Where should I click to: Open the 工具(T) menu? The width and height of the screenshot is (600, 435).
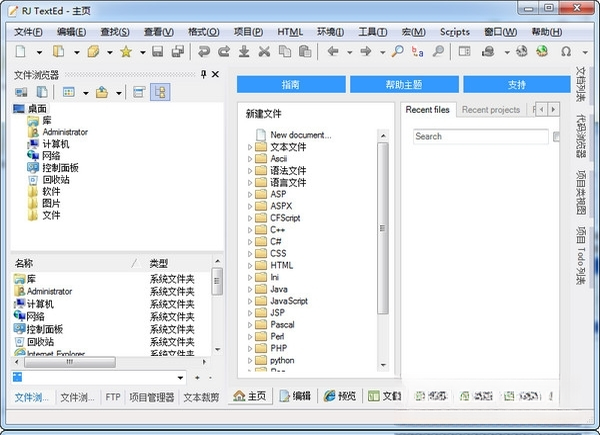pos(372,32)
